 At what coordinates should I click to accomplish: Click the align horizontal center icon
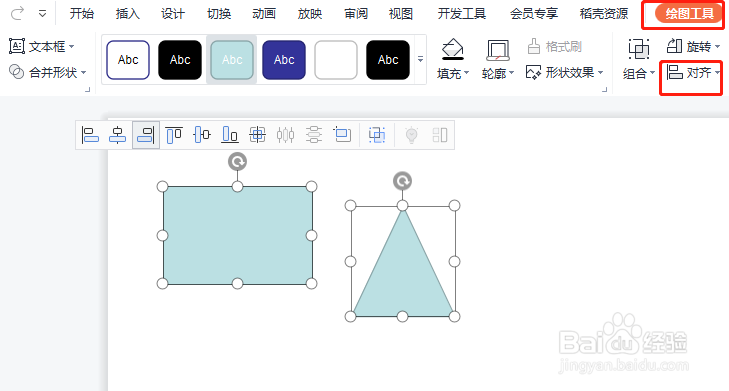[118, 135]
